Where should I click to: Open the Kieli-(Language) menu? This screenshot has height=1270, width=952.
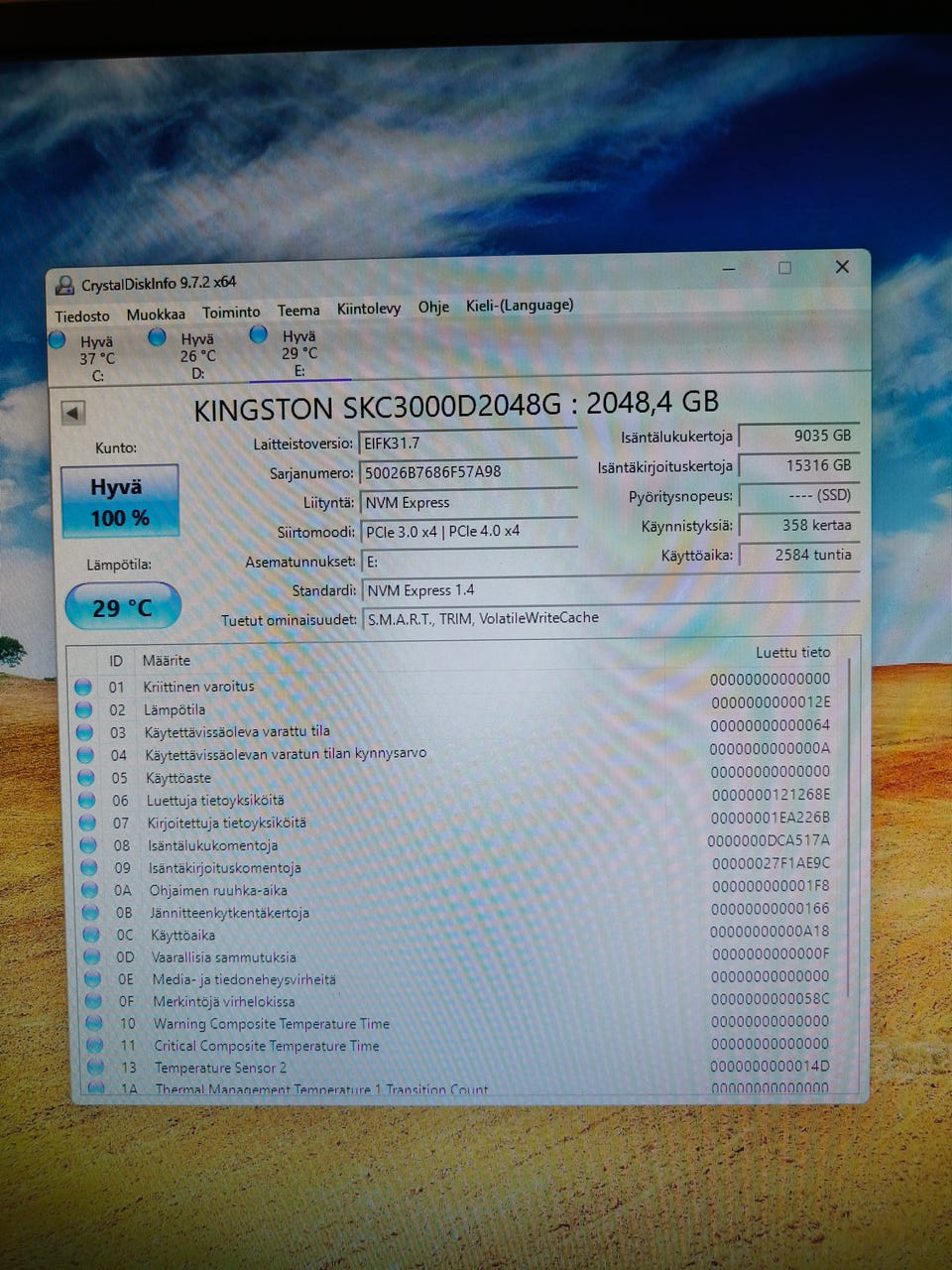520,305
